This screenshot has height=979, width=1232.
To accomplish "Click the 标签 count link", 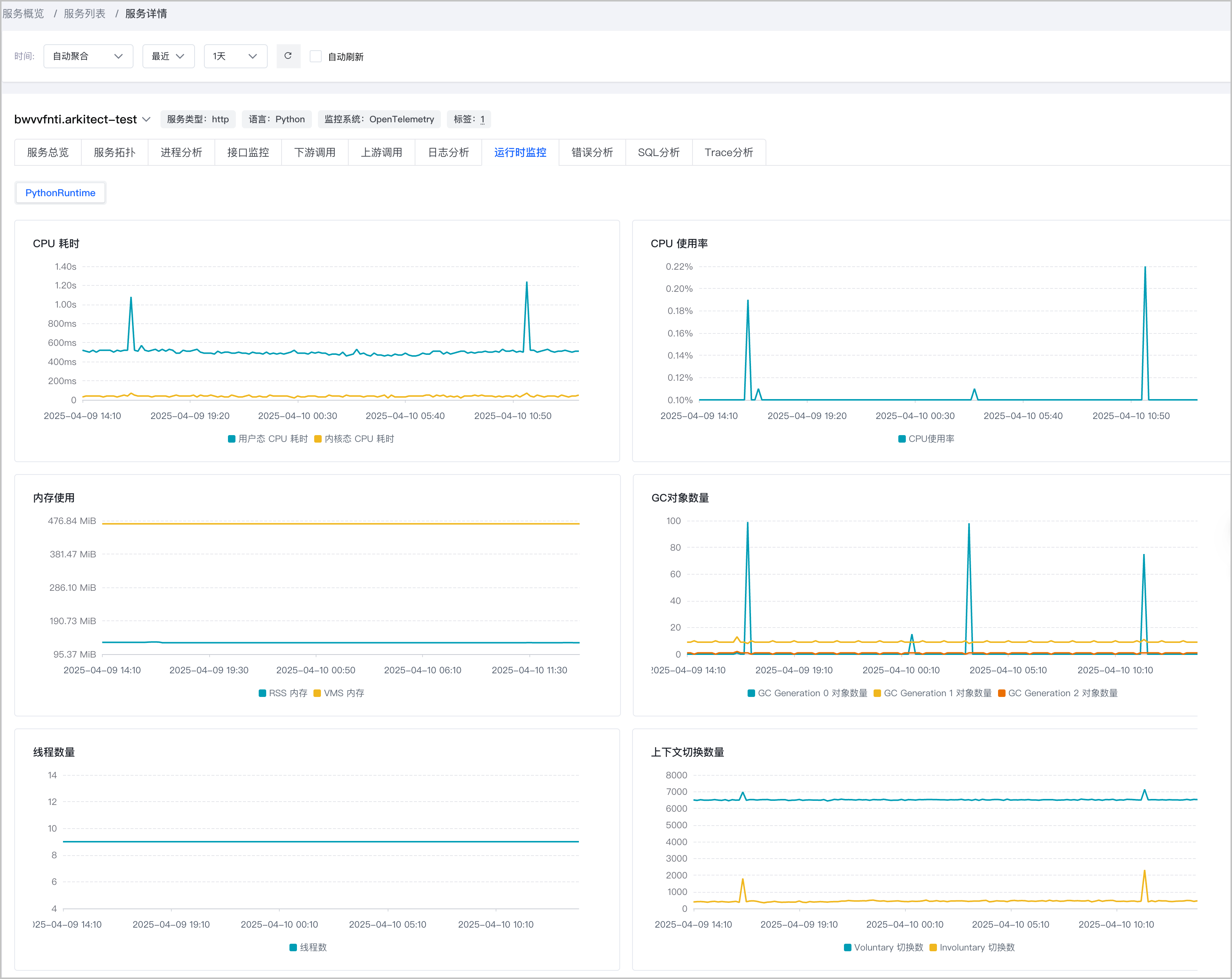I will tap(482, 119).
